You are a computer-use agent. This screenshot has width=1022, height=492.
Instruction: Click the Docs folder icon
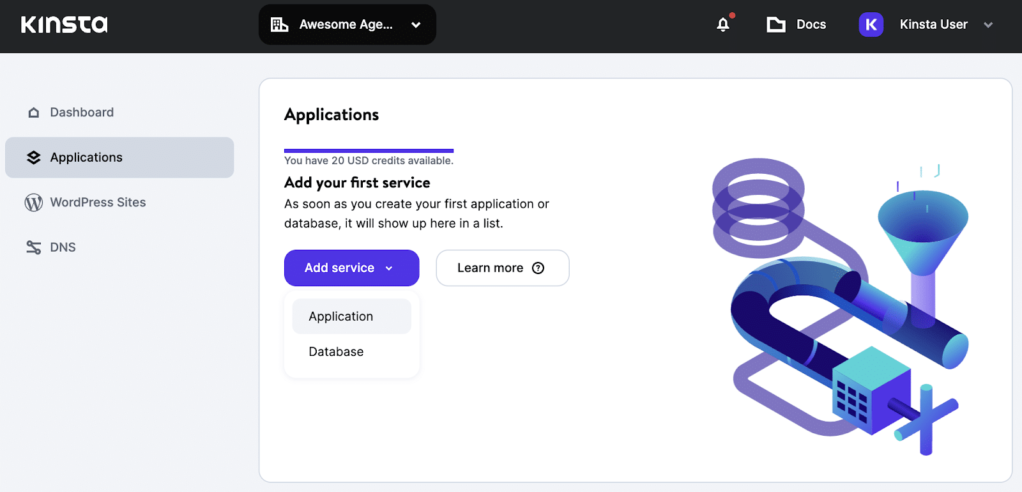pos(776,25)
